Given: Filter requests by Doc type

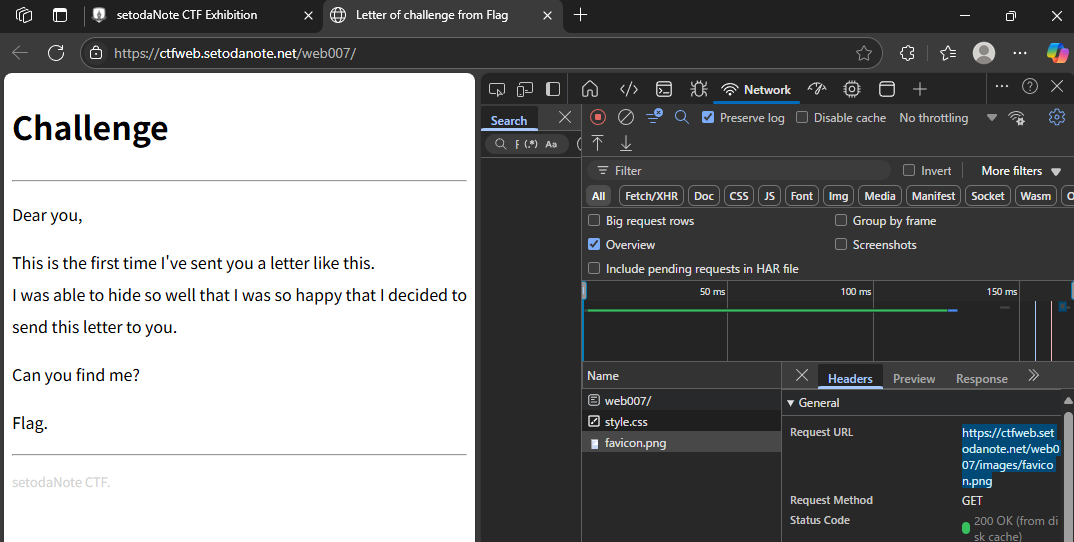Looking at the screenshot, I should [x=703, y=196].
